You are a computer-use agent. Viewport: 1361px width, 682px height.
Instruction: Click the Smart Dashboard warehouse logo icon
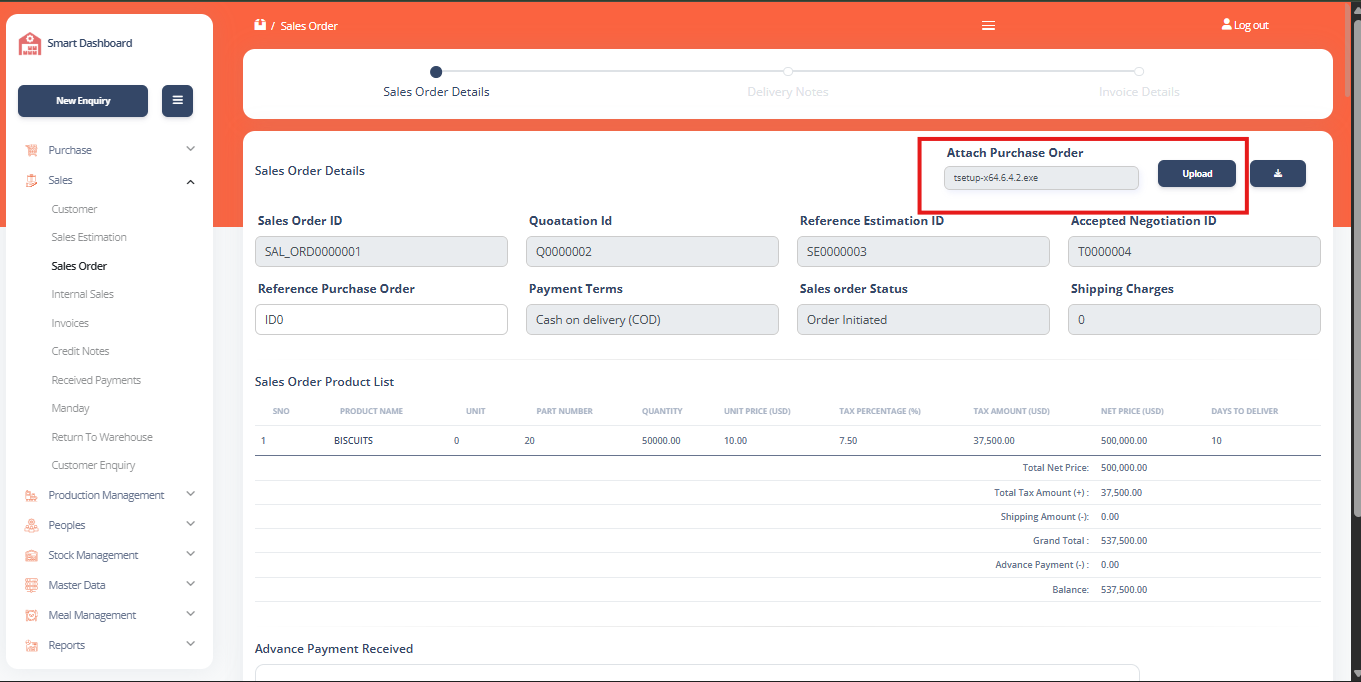click(x=30, y=43)
